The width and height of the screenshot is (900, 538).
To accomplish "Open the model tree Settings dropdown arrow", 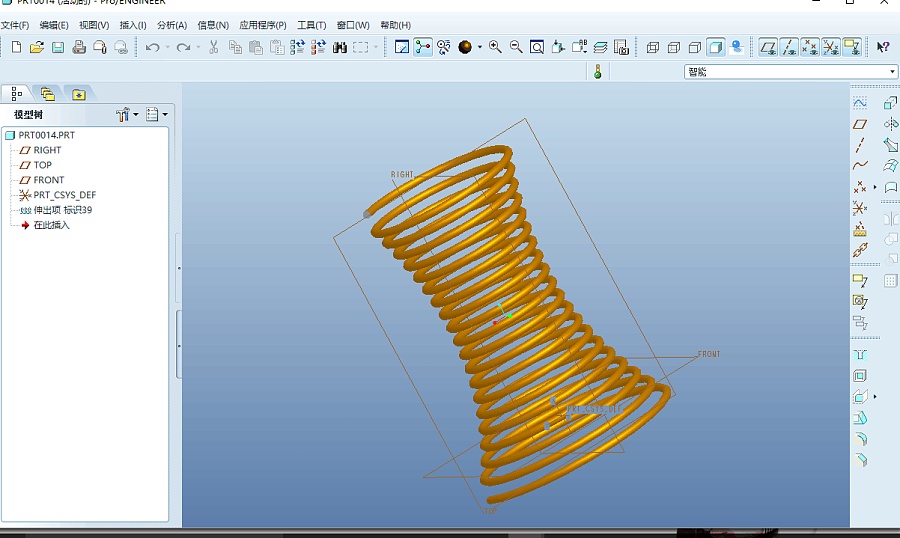I will click(x=165, y=114).
